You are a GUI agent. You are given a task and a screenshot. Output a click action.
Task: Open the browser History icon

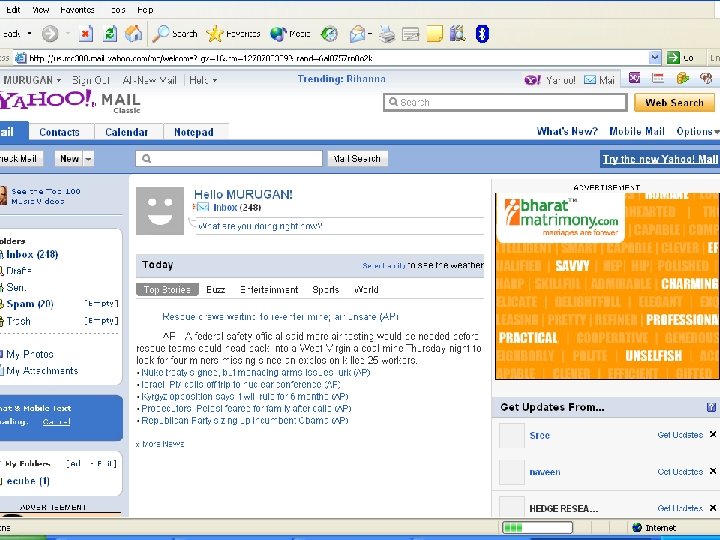coord(329,34)
